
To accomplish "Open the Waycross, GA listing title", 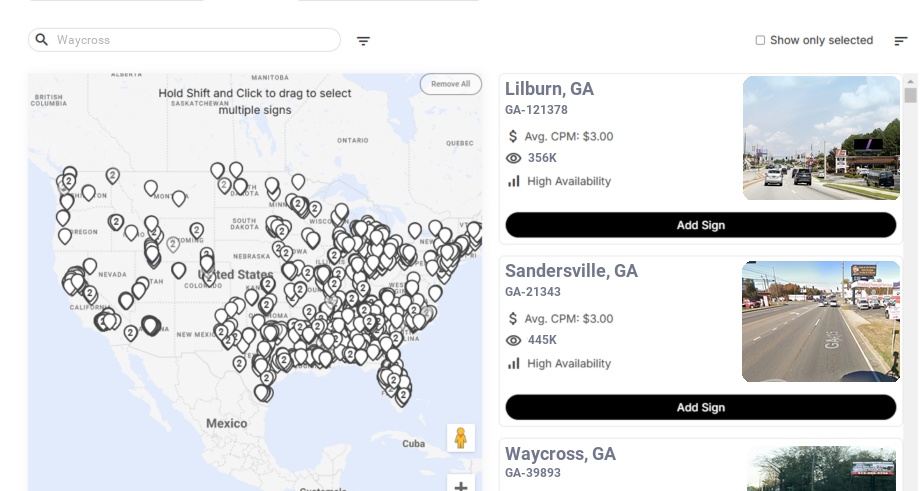I will pos(560,454).
